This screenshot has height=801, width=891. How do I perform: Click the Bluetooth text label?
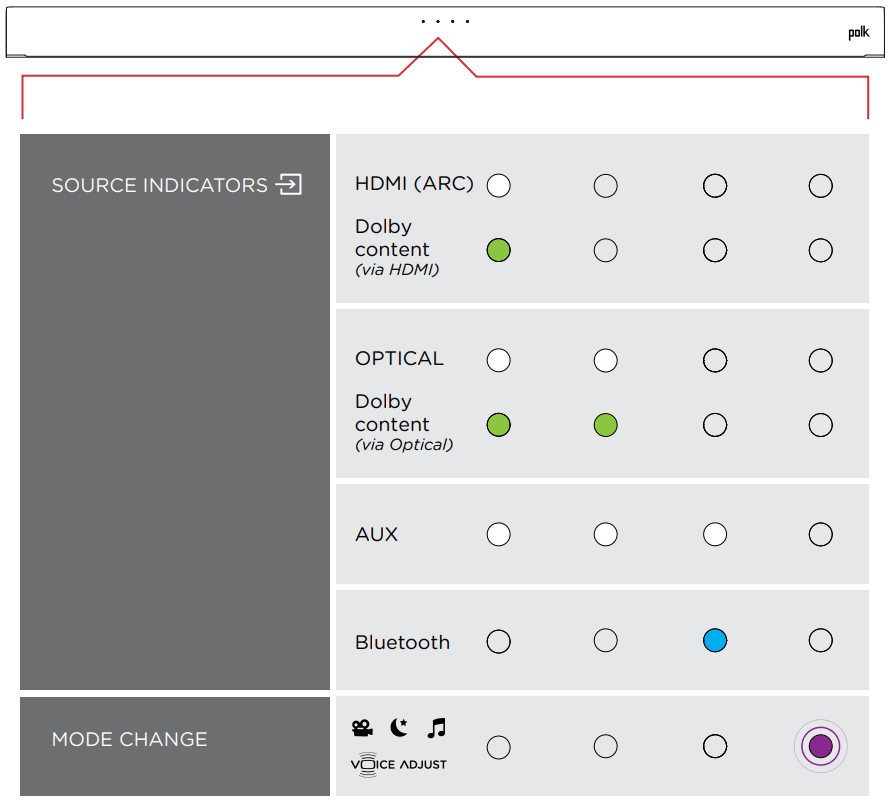[402, 643]
